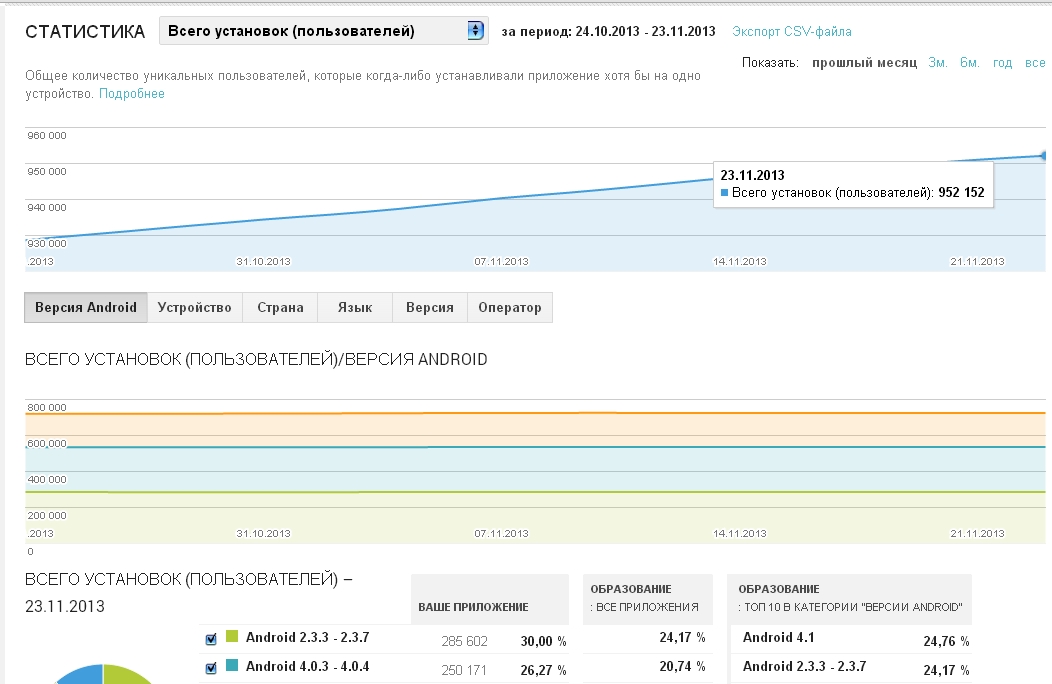Select the Версия Android tab
The width and height of the screenshot is (1052, 684).
[86, 307]
